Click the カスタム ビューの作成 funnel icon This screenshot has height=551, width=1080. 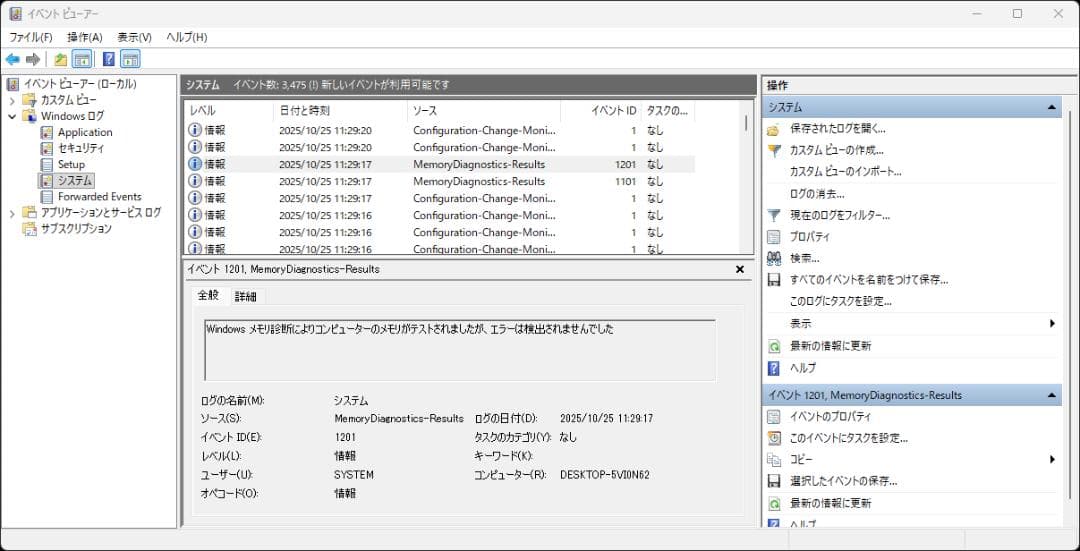[x=773, y=150]
